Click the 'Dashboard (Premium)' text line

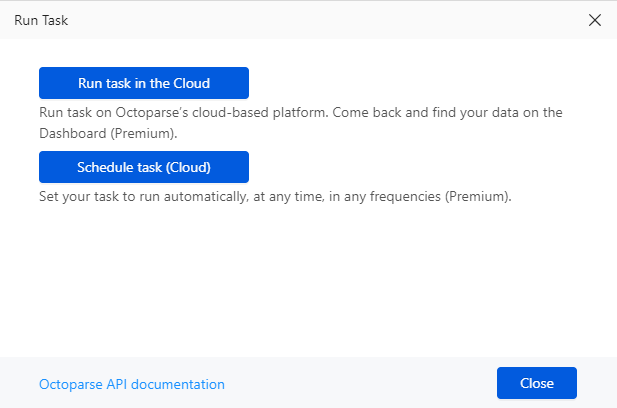[108, 132]
